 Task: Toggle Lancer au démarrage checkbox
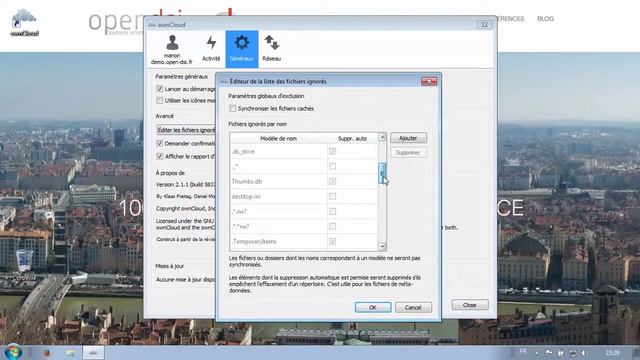pyautogui.click(x=160, y=89)
